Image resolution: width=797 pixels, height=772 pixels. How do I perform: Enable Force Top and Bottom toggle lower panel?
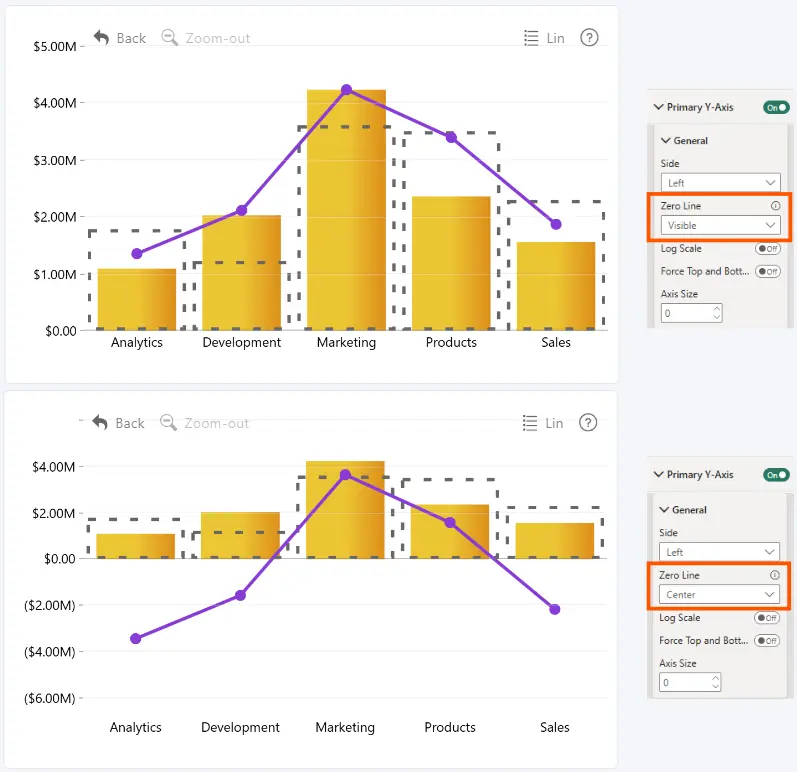[x=767, y=640]
